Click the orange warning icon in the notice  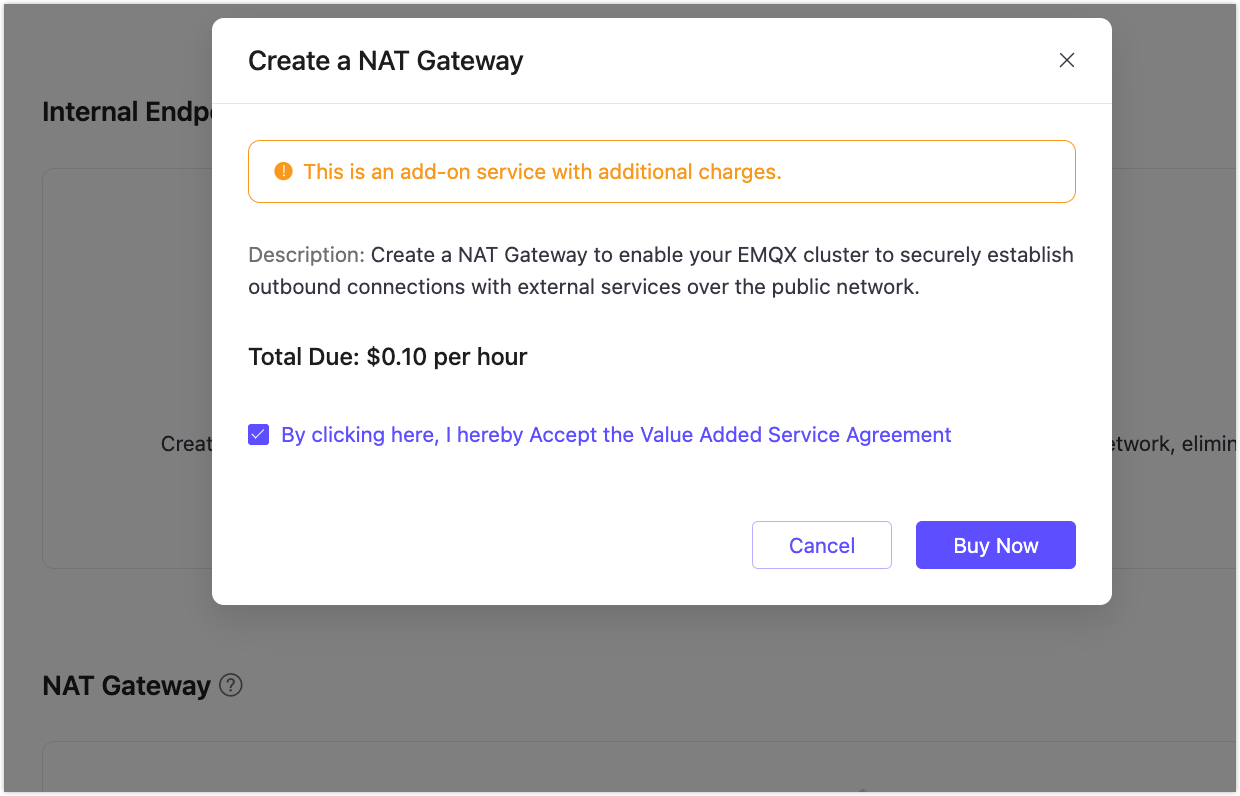pos(283,171)
